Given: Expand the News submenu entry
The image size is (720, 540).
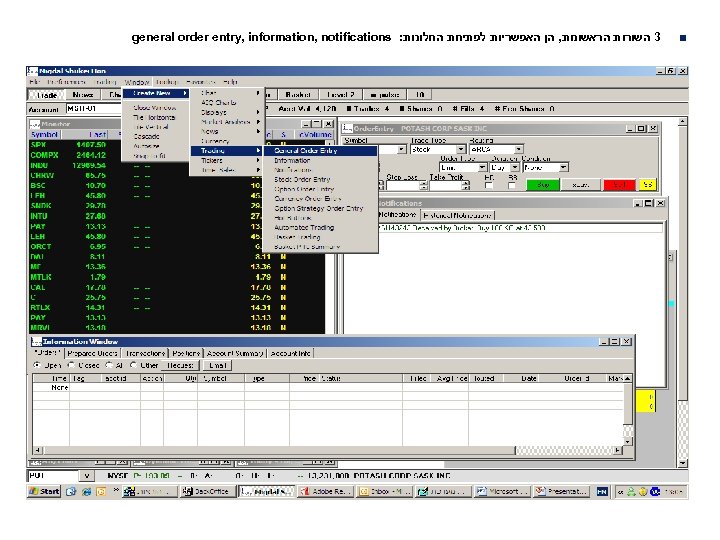Looking at the screenshot, I should pyautogui.click(x=227, y=131).
